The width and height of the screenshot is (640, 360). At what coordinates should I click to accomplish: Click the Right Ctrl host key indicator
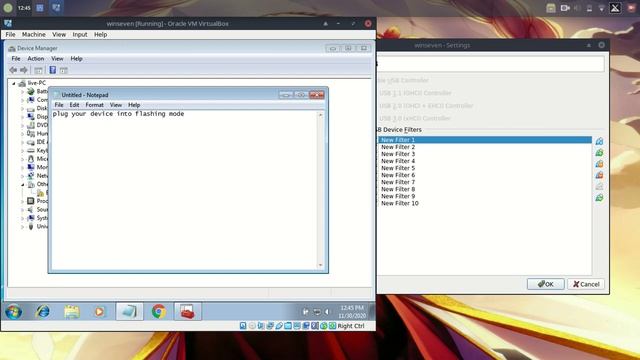pos(351,326)
